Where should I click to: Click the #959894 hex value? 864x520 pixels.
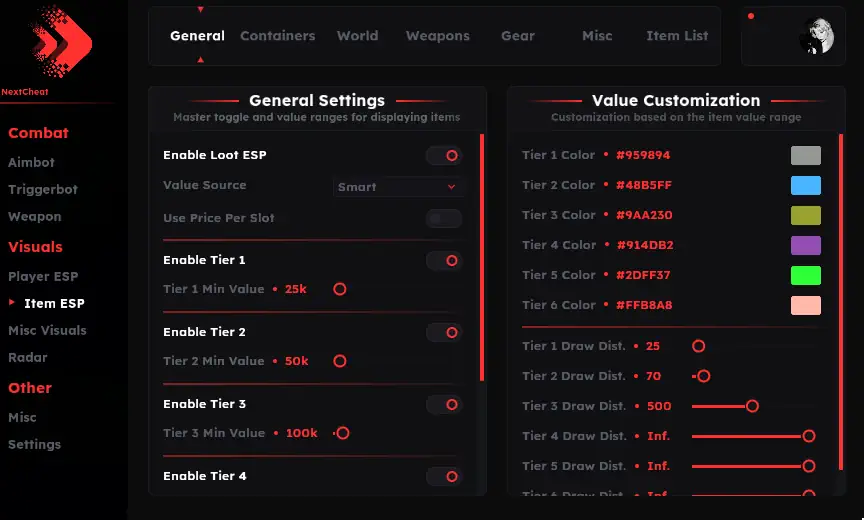[643, 155]
